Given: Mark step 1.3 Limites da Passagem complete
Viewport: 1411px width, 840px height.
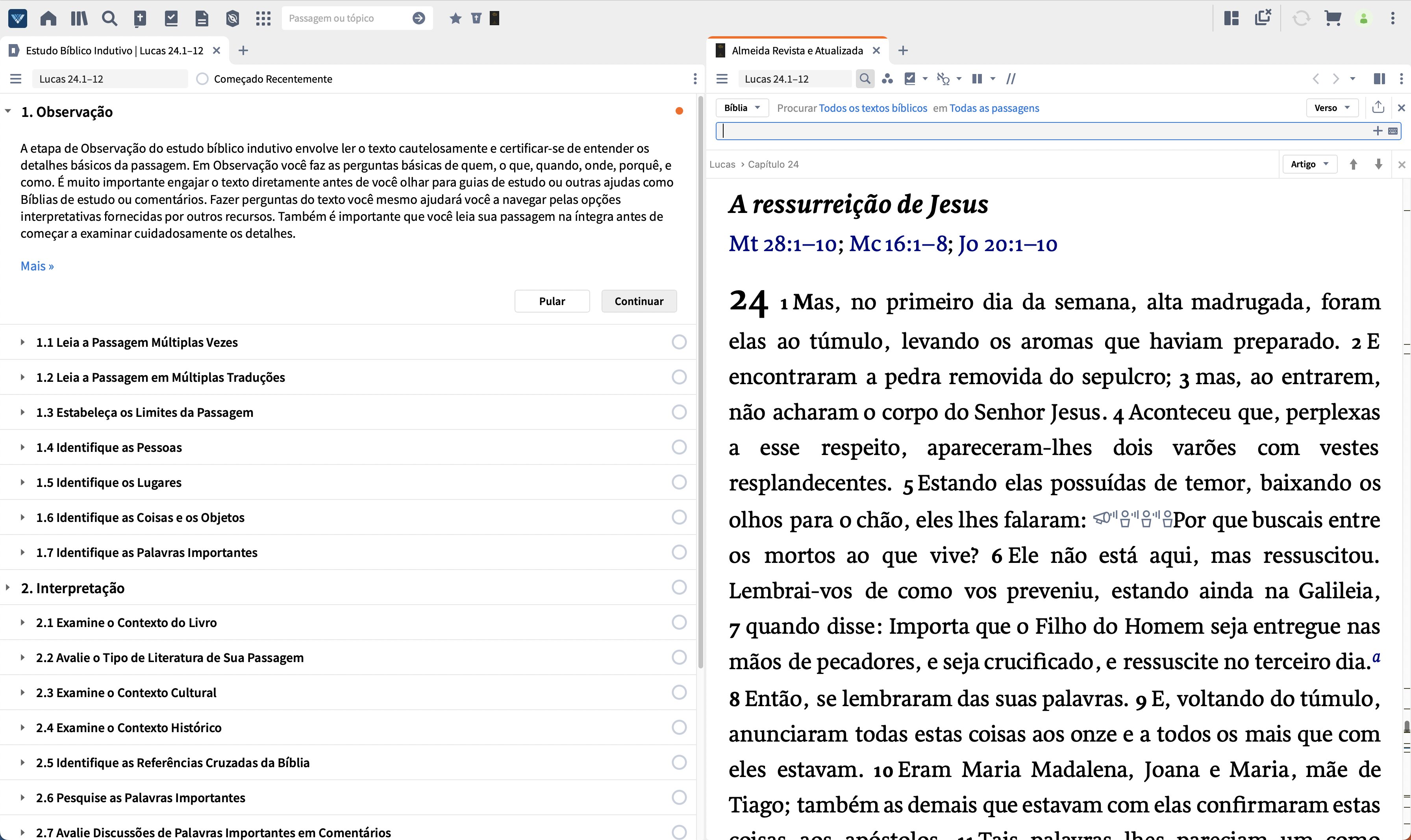Looking at the screenshot, I should (x=679, y=412).
